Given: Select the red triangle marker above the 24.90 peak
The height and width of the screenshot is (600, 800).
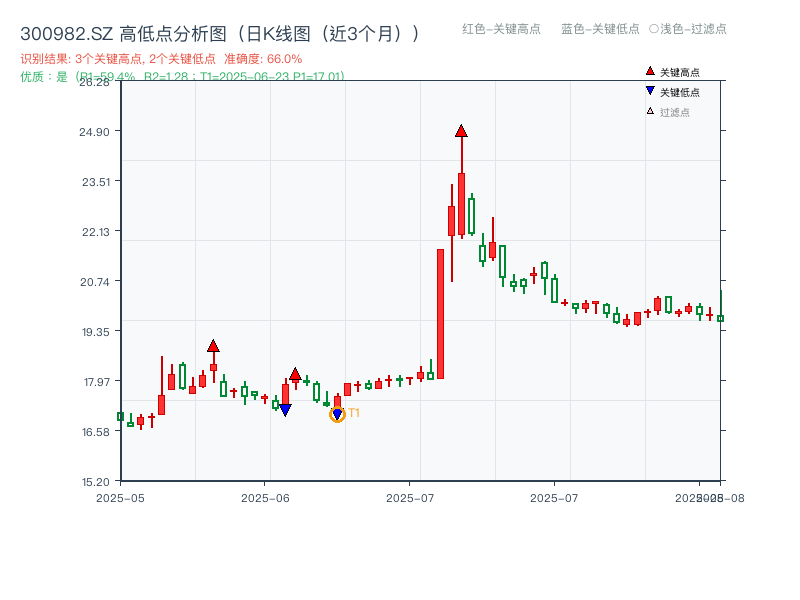Looking at the screenshot, I should click(x=460, y=130).
